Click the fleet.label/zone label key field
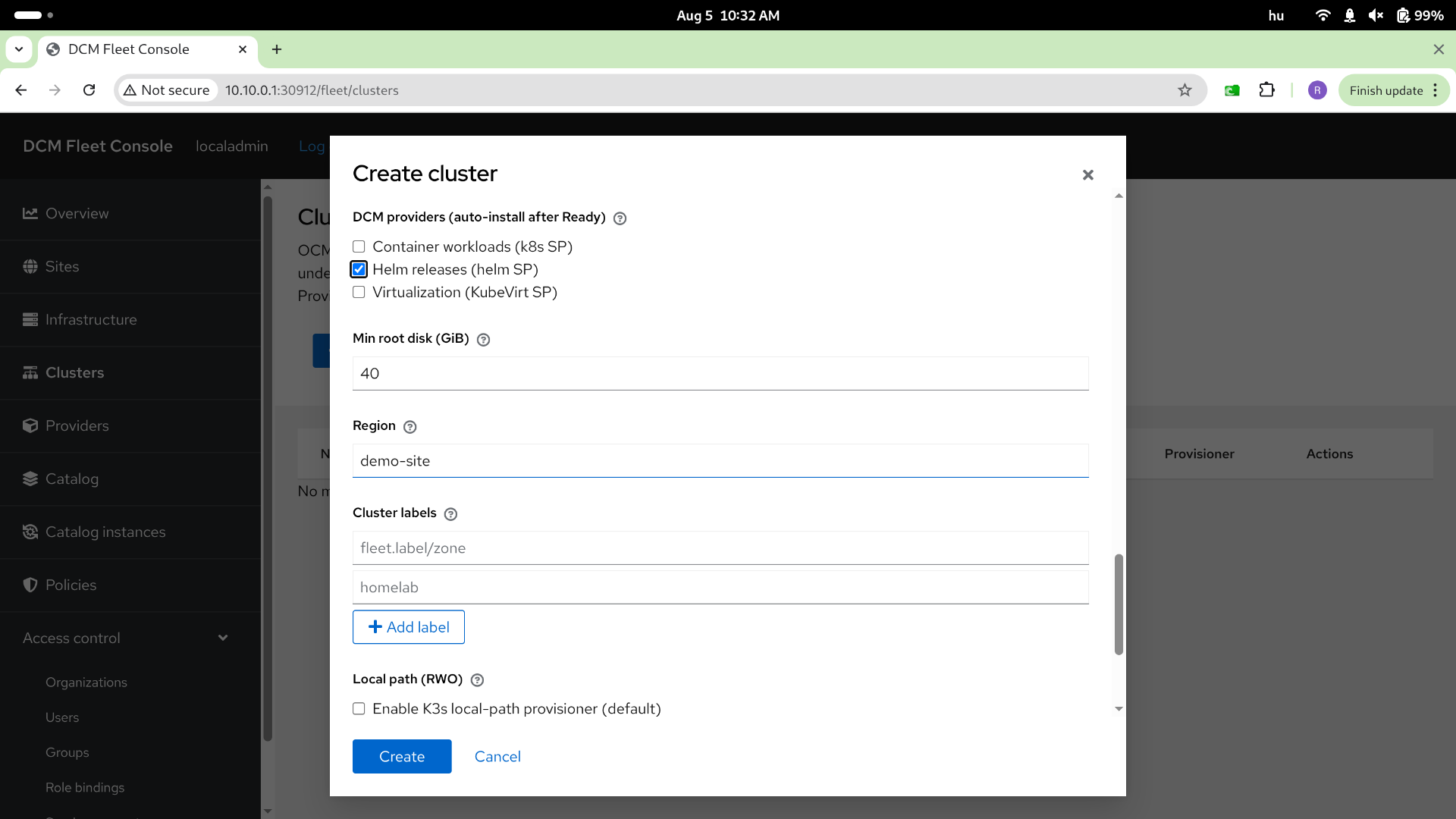Image resolution: width=1456 pixels, height=819 pixels. 720,548
